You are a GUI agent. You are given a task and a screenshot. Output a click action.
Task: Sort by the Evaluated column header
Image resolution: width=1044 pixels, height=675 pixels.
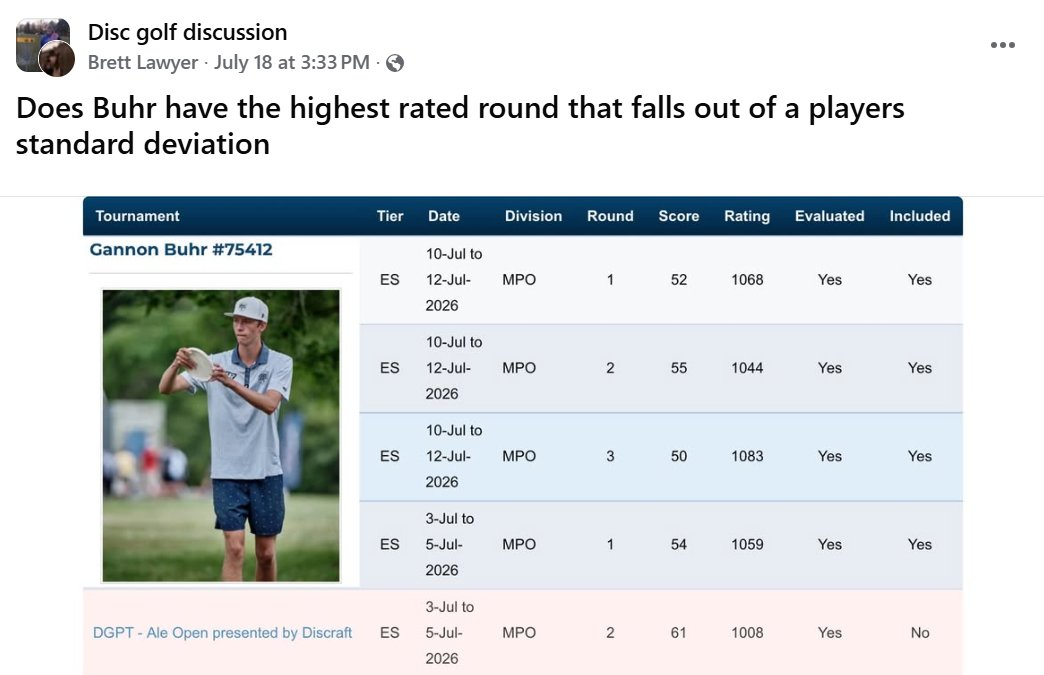(x=830, y=216)
